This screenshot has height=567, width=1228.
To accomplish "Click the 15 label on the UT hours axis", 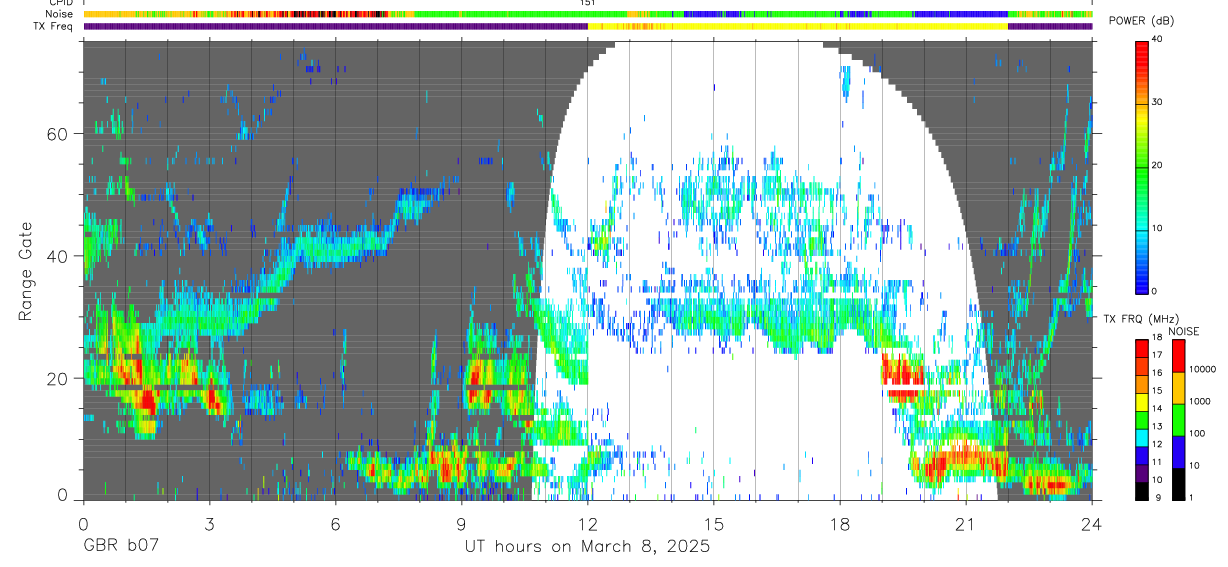I will (x=714, y=522).
